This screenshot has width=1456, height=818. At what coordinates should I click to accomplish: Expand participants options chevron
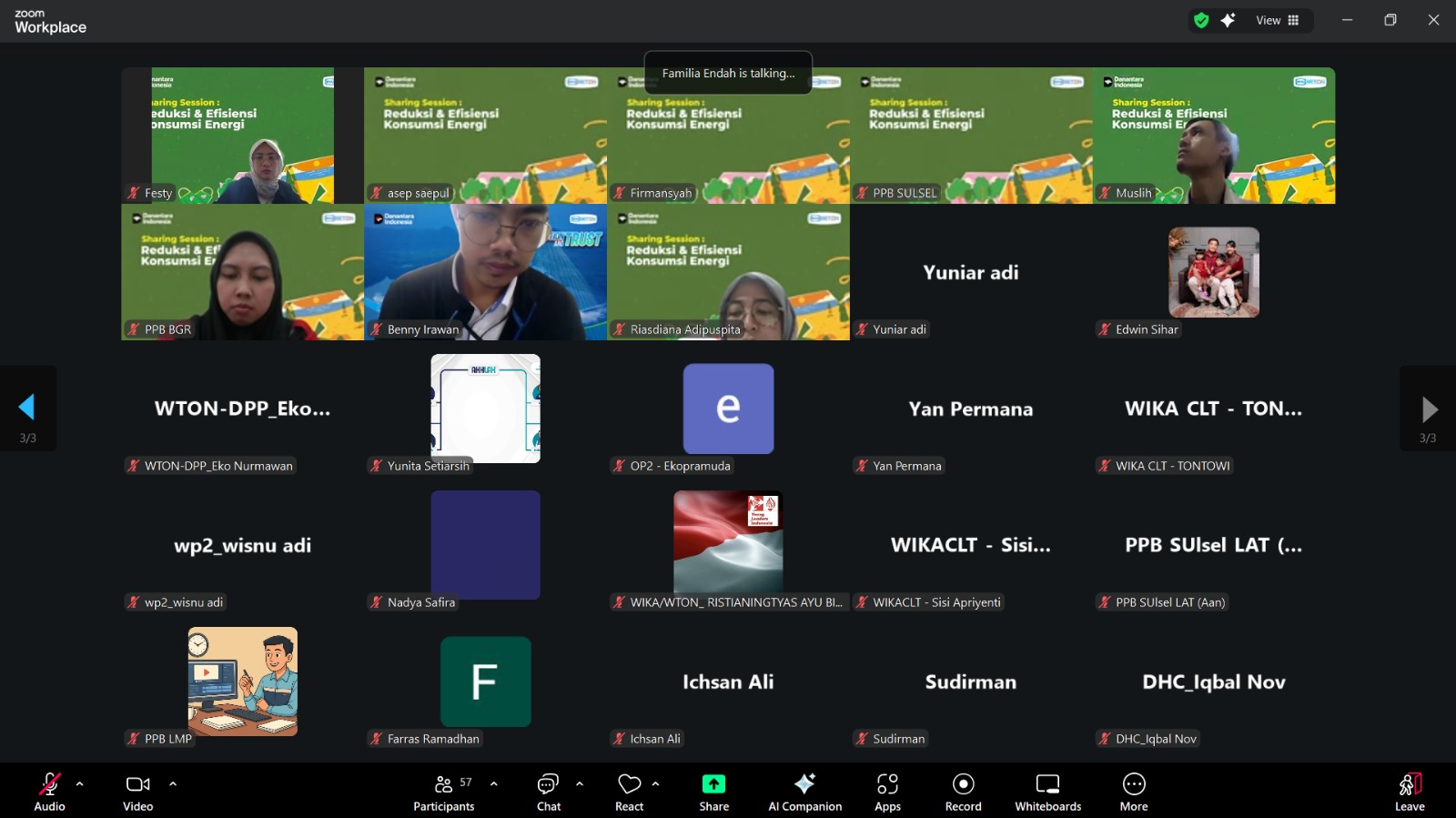[494, 783]
